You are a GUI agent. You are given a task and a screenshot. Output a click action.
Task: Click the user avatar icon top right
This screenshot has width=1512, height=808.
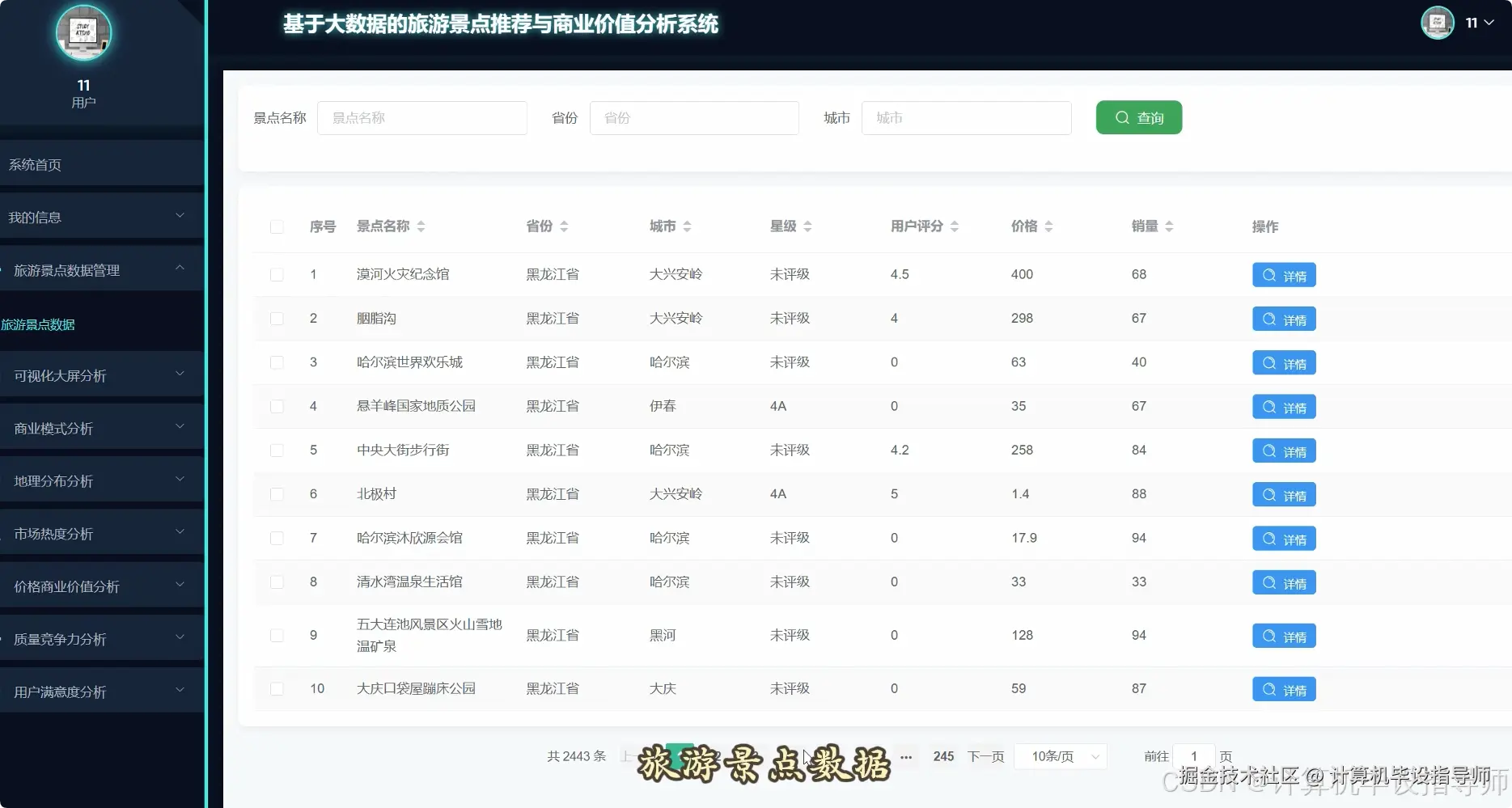[x=1438, y=23]
